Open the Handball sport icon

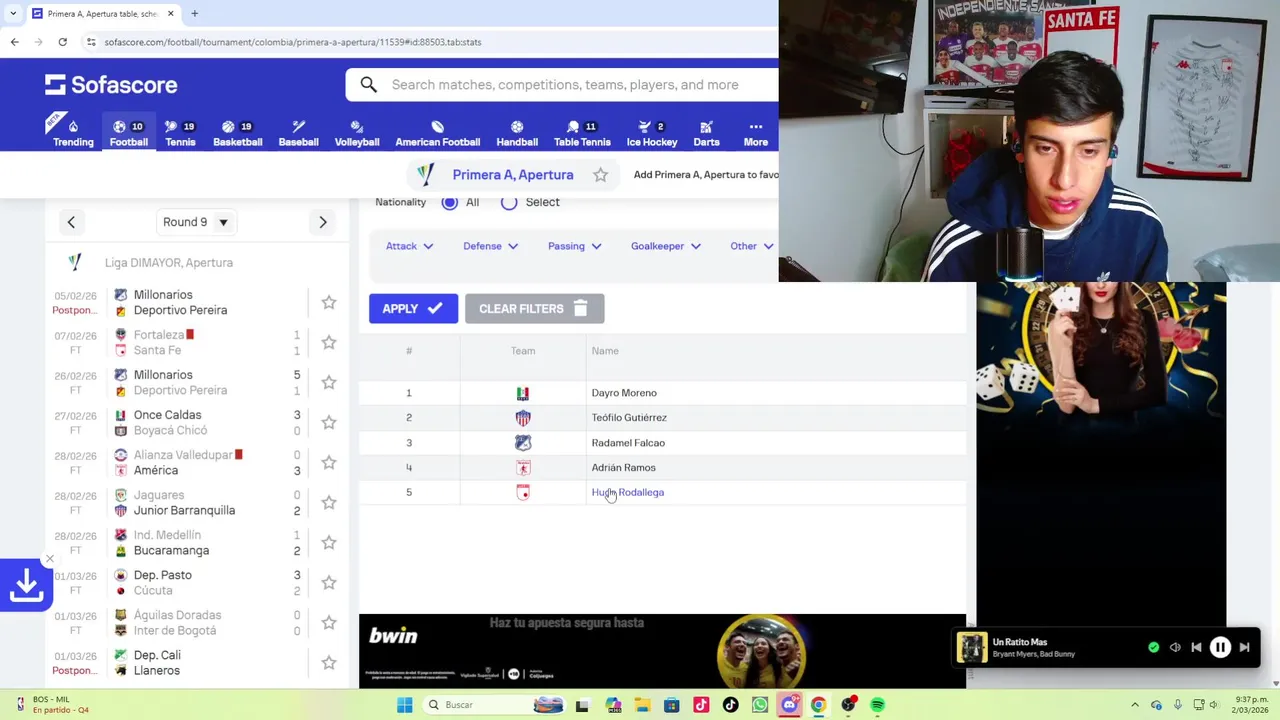tap(517, 133)
